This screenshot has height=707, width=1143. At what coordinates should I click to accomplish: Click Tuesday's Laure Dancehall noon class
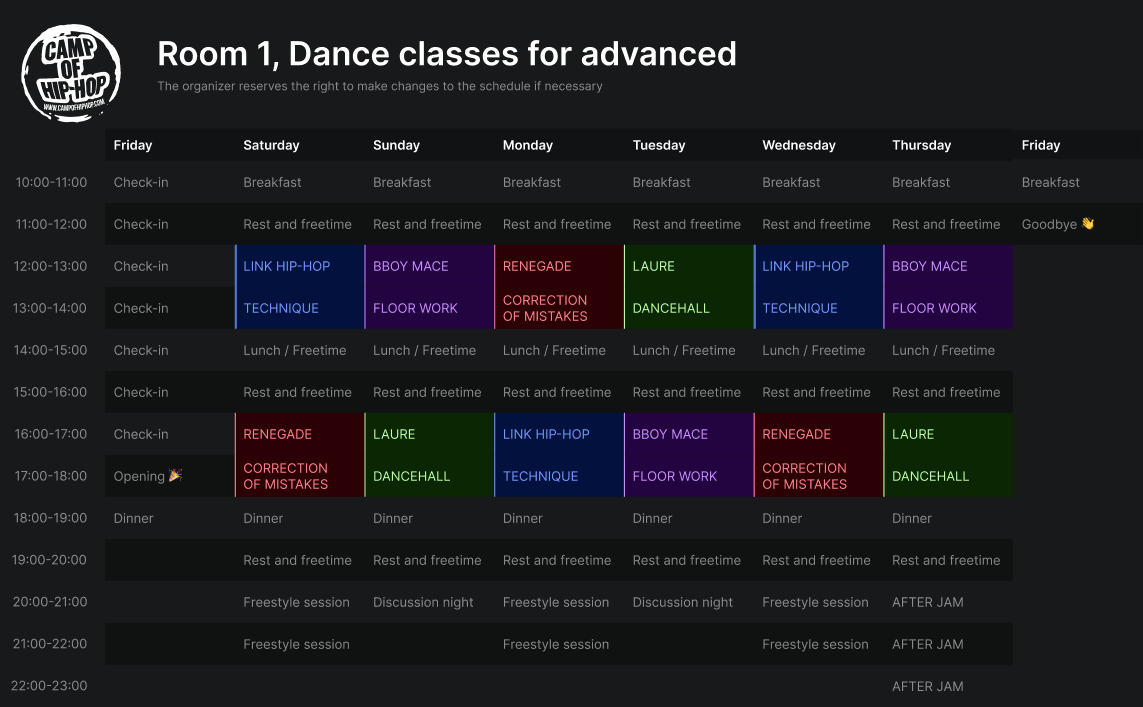pyautogui.click(x=689, y=287)
